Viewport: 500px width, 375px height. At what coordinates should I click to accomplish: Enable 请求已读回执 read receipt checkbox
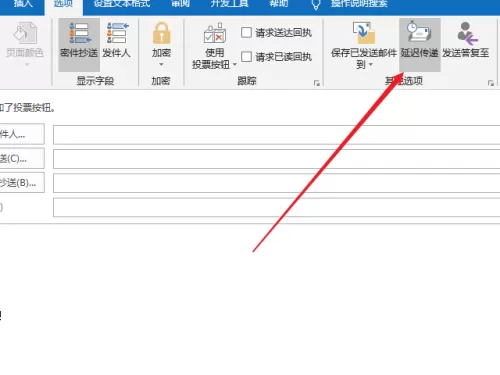246,56
